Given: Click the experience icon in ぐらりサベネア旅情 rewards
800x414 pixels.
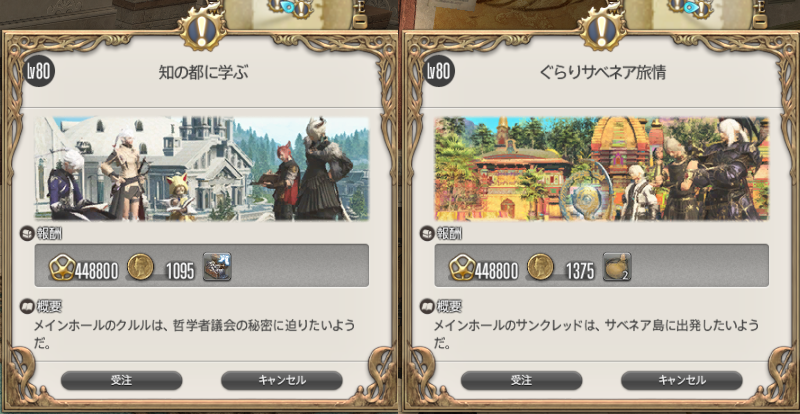Looking at the screenshot, I should [462, 267].
